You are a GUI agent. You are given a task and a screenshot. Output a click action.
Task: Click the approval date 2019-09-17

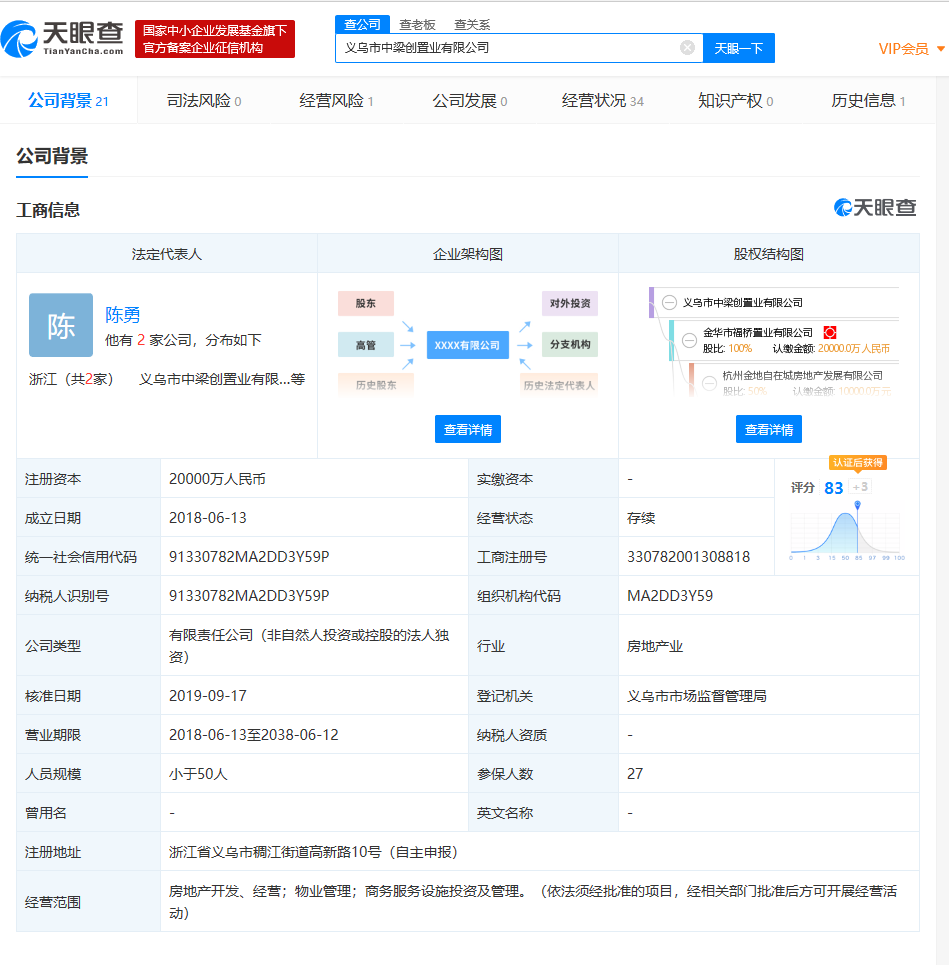[x=208, y=696]
